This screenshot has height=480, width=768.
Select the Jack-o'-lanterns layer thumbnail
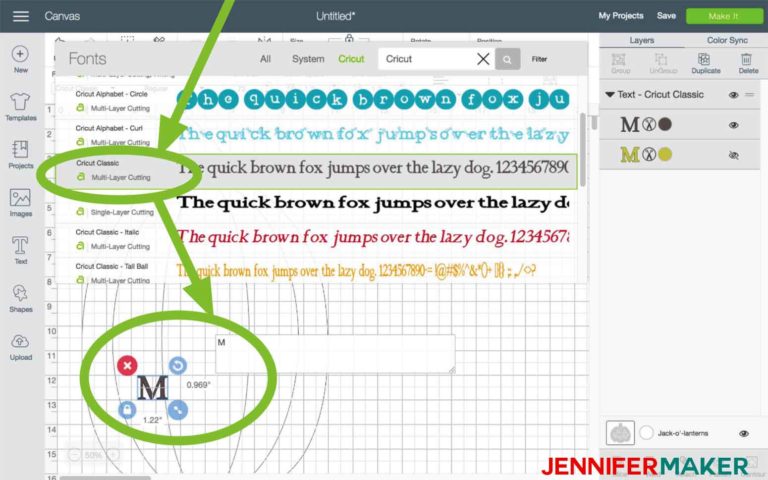pyautogui.click(x=620, y=433)
